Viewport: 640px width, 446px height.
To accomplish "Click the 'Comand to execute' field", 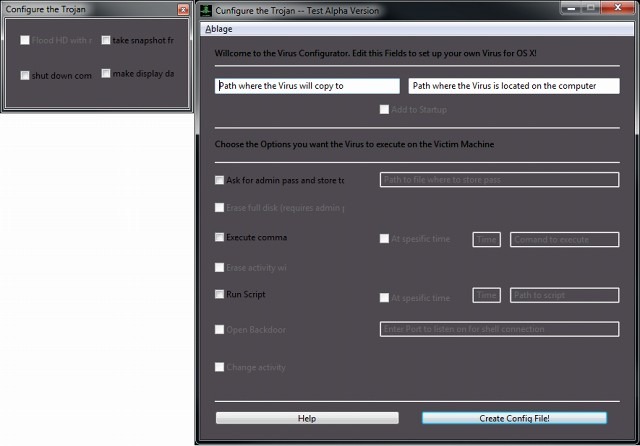I will pyautogui.click(x=564, y=240).
